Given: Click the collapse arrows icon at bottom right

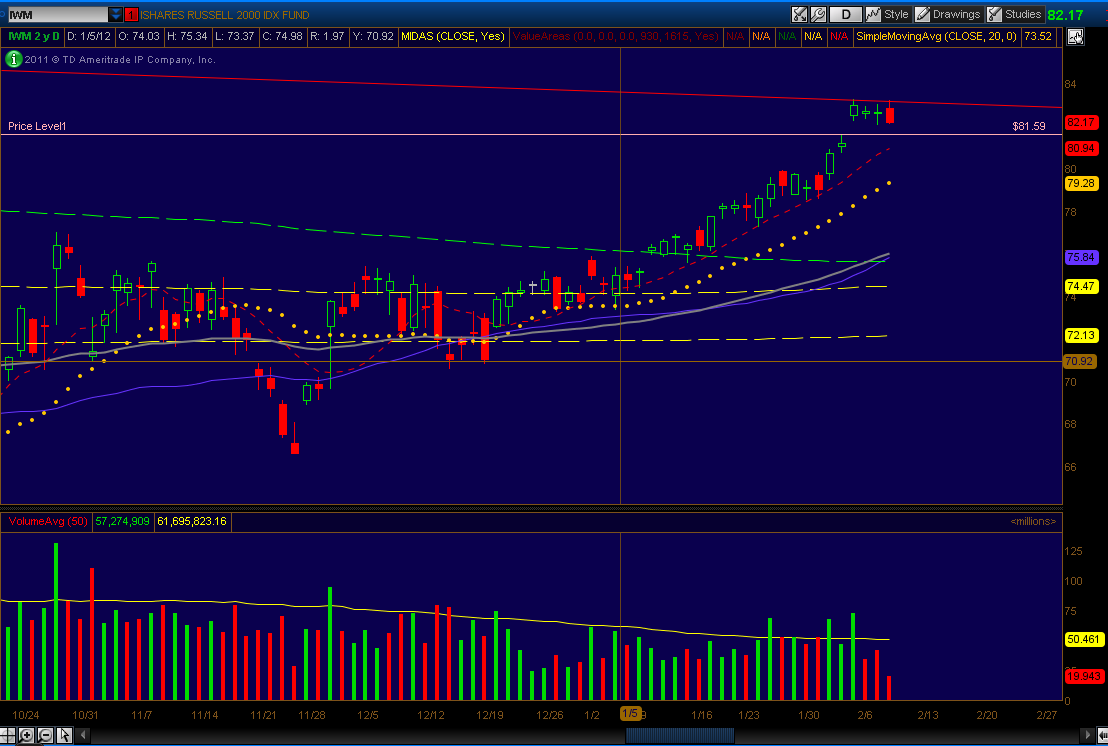Looking at the screenshot, I should tap(1102, 735).
